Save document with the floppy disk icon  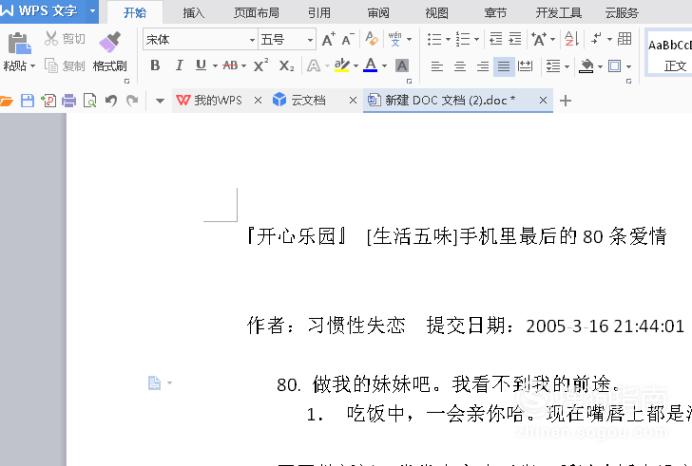point(27,101)
